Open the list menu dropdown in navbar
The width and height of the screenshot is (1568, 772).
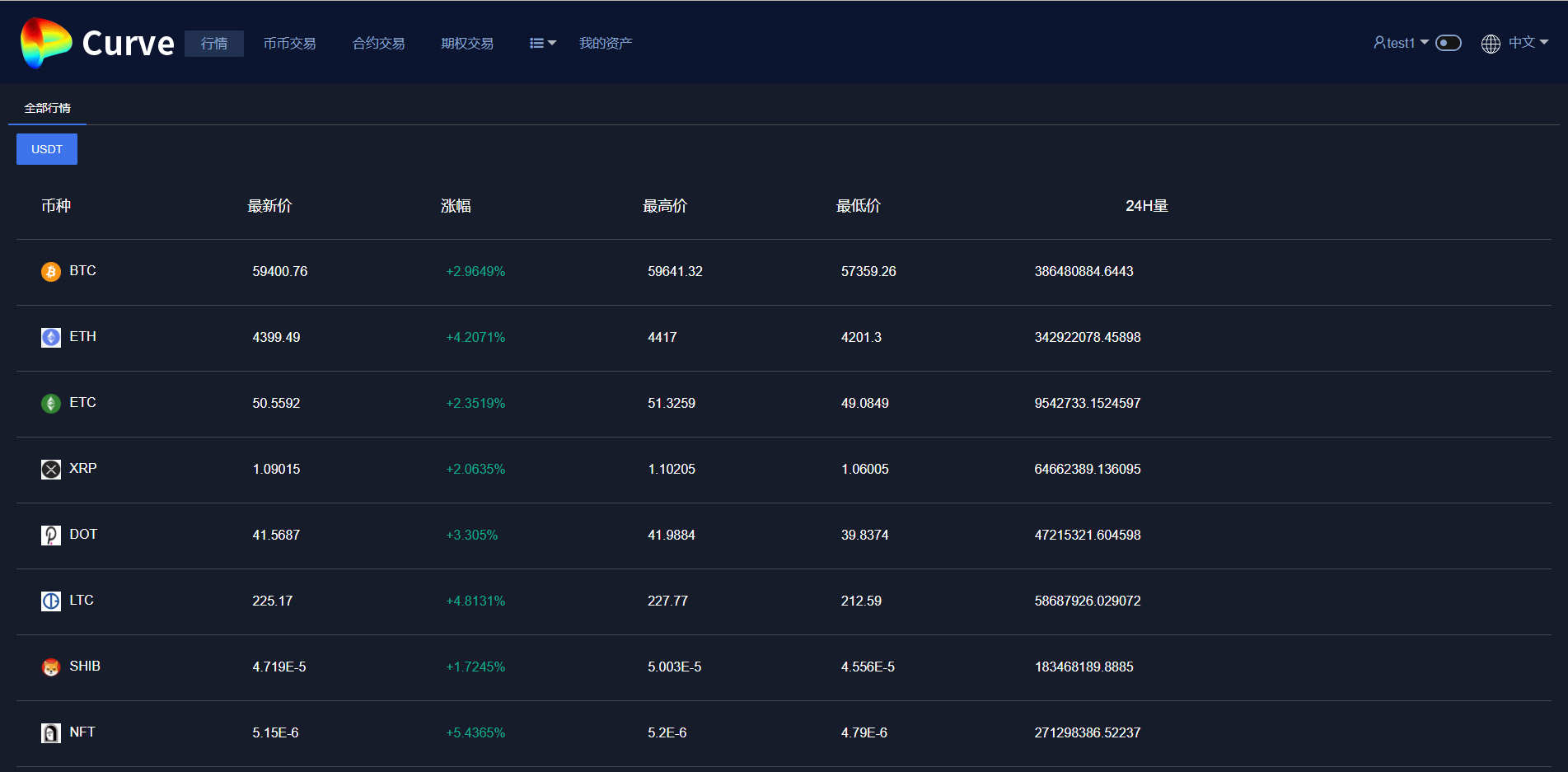(543, 44)
